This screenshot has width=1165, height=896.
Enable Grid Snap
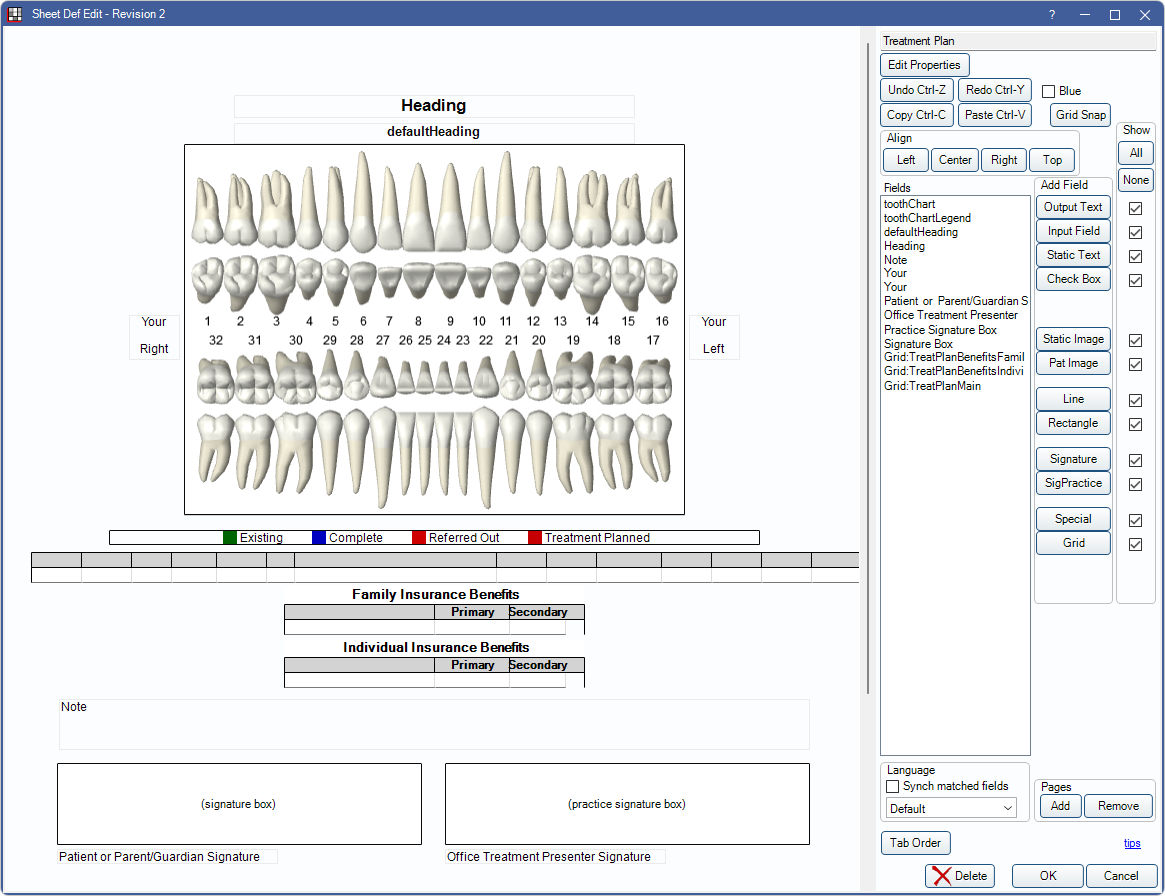(x=1080, y=114)
